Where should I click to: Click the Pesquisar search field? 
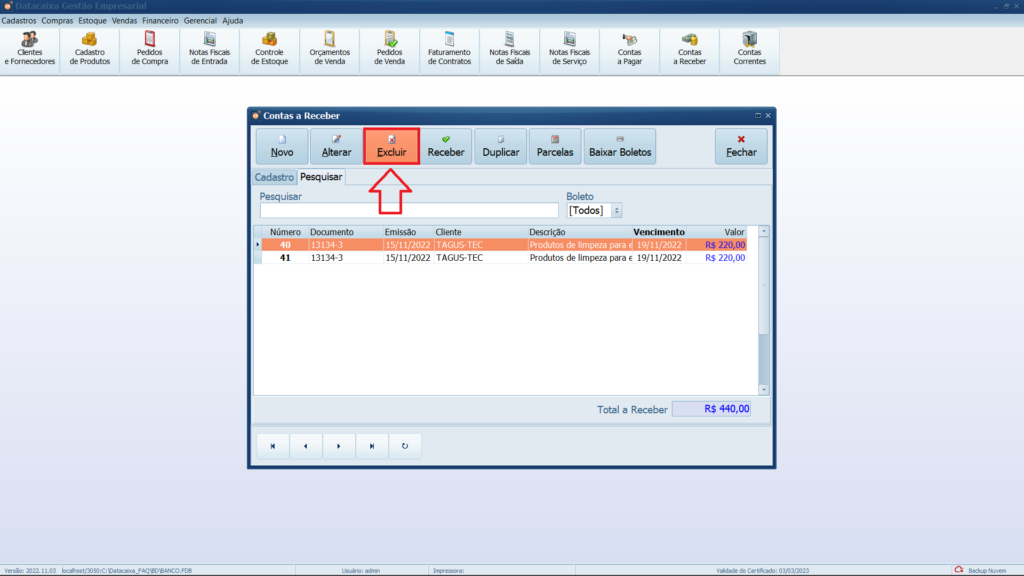point(409,211)
